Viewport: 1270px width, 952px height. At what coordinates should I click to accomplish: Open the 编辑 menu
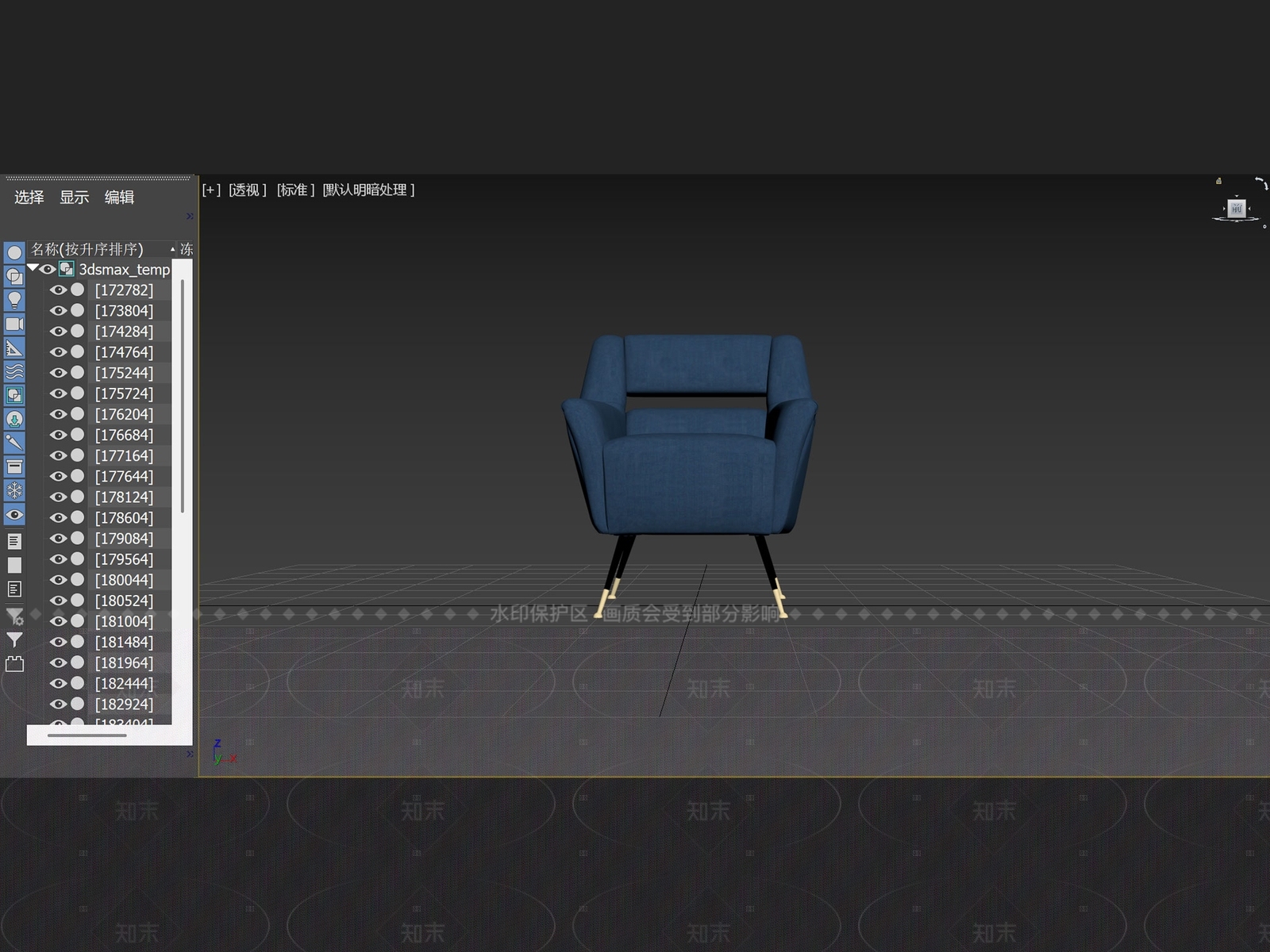pyautogui.click(x=120, y=198)
